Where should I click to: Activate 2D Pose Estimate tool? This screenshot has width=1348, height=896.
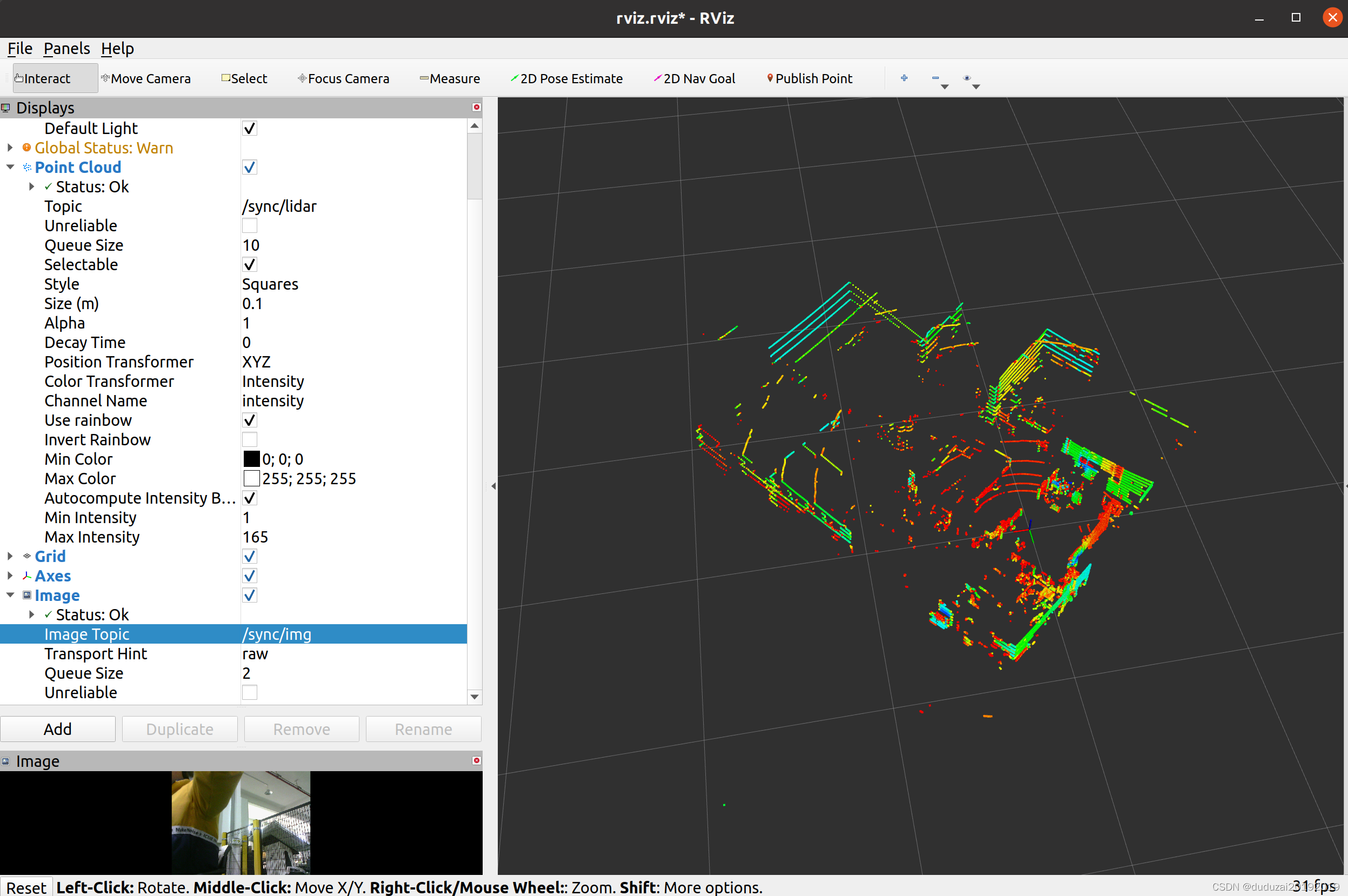(566, 78)
